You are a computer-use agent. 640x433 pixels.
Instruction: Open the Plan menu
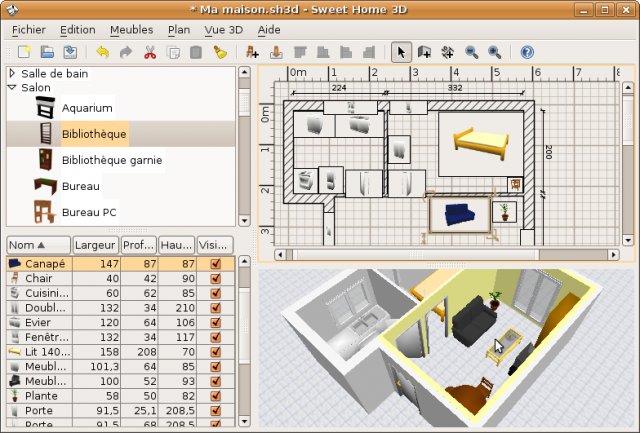(179, 30)
